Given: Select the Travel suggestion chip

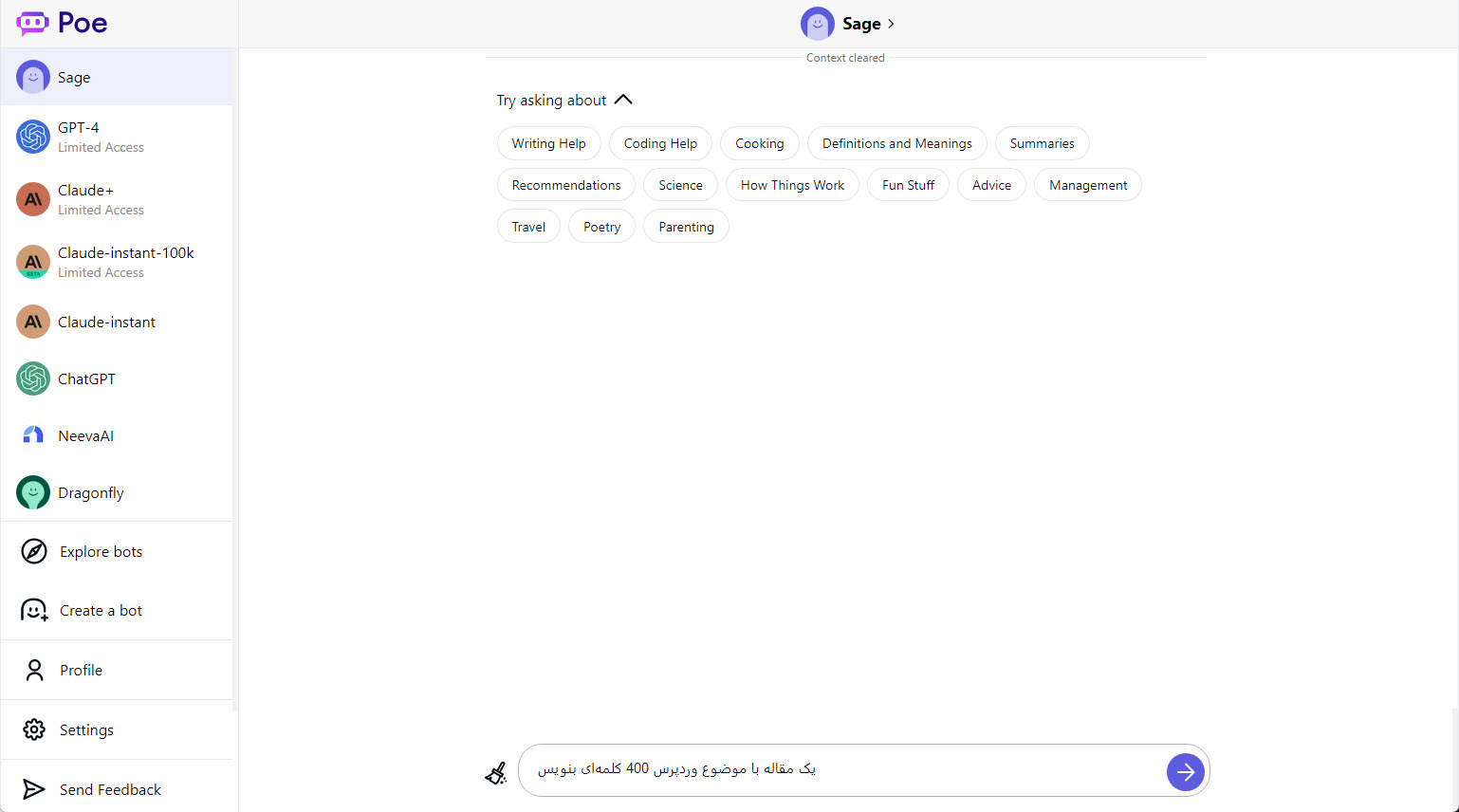Looking at the screenshot, I should pos(529,227).
